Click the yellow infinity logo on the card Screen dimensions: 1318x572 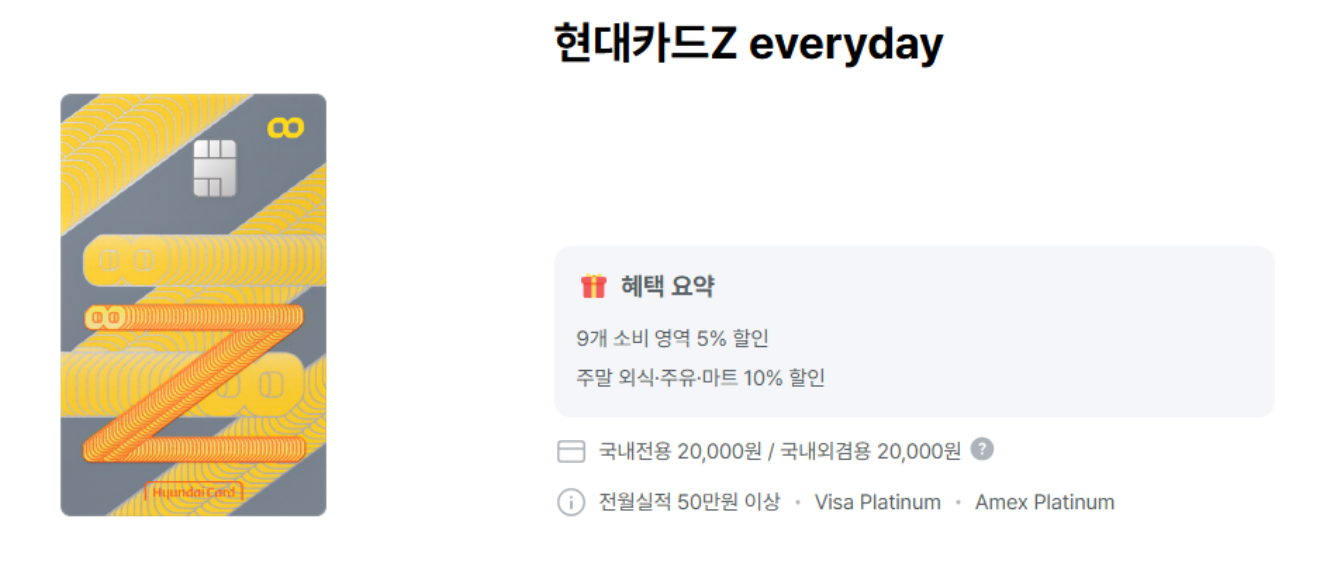(x=286, y=127)
